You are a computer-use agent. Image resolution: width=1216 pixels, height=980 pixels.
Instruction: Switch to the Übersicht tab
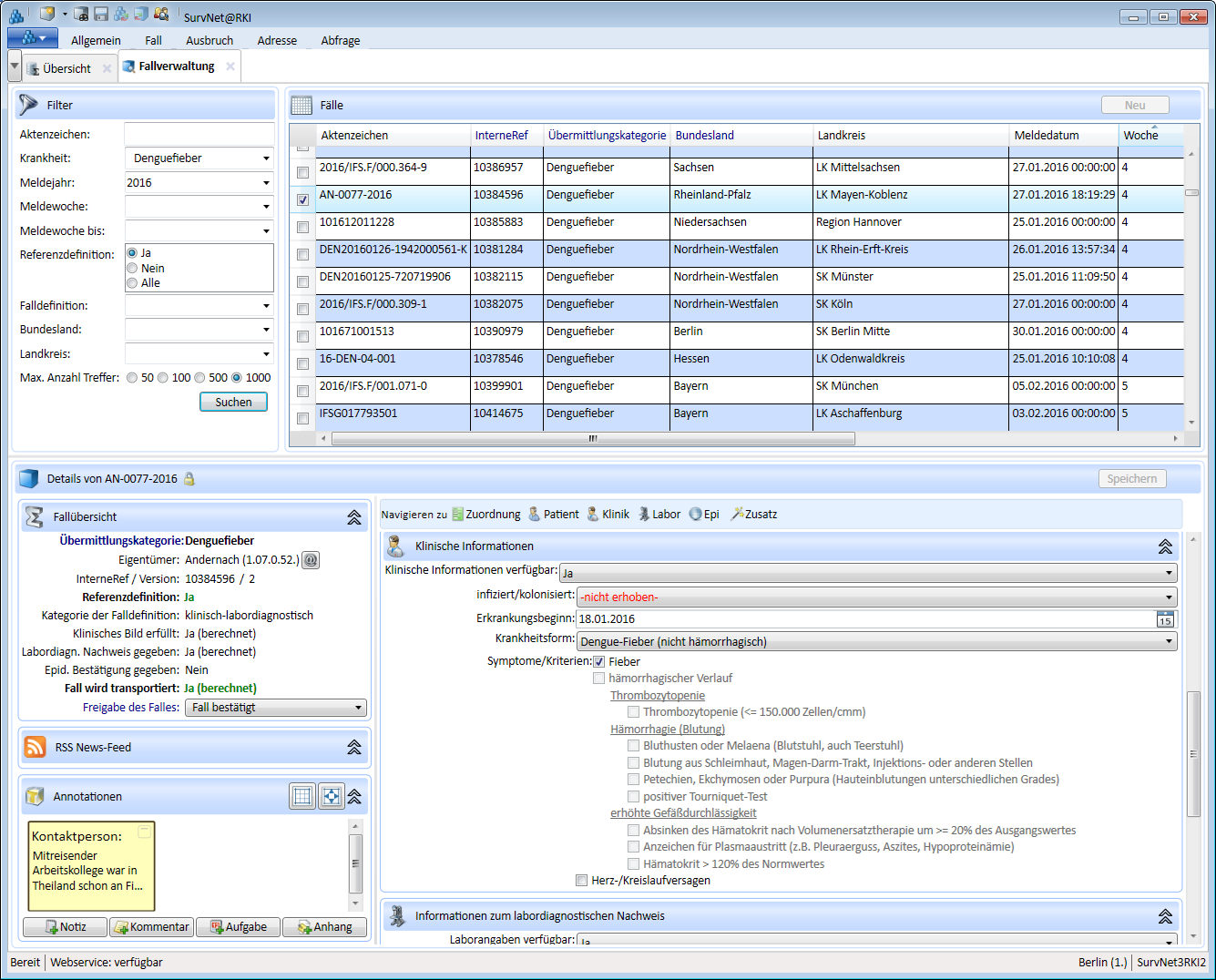[x=66, y=68]
